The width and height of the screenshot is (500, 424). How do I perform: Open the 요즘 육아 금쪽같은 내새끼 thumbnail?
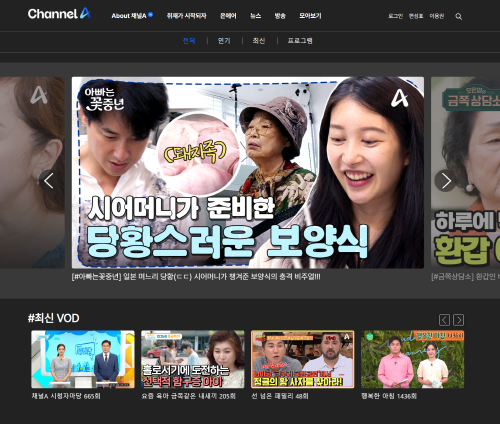(193, 359)
